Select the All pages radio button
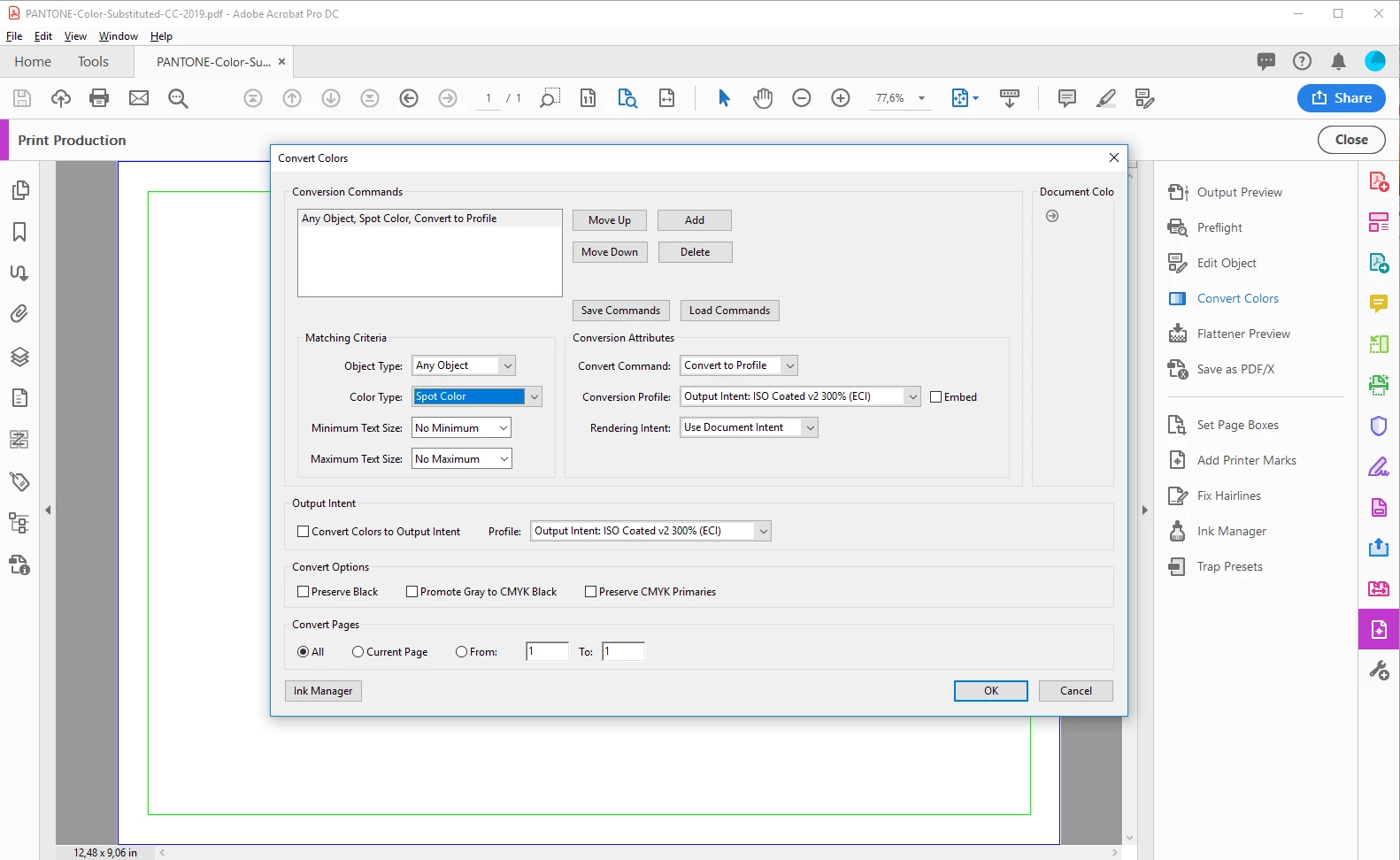The width and height of the screenshot is (1400, 860). coord(304,652)
